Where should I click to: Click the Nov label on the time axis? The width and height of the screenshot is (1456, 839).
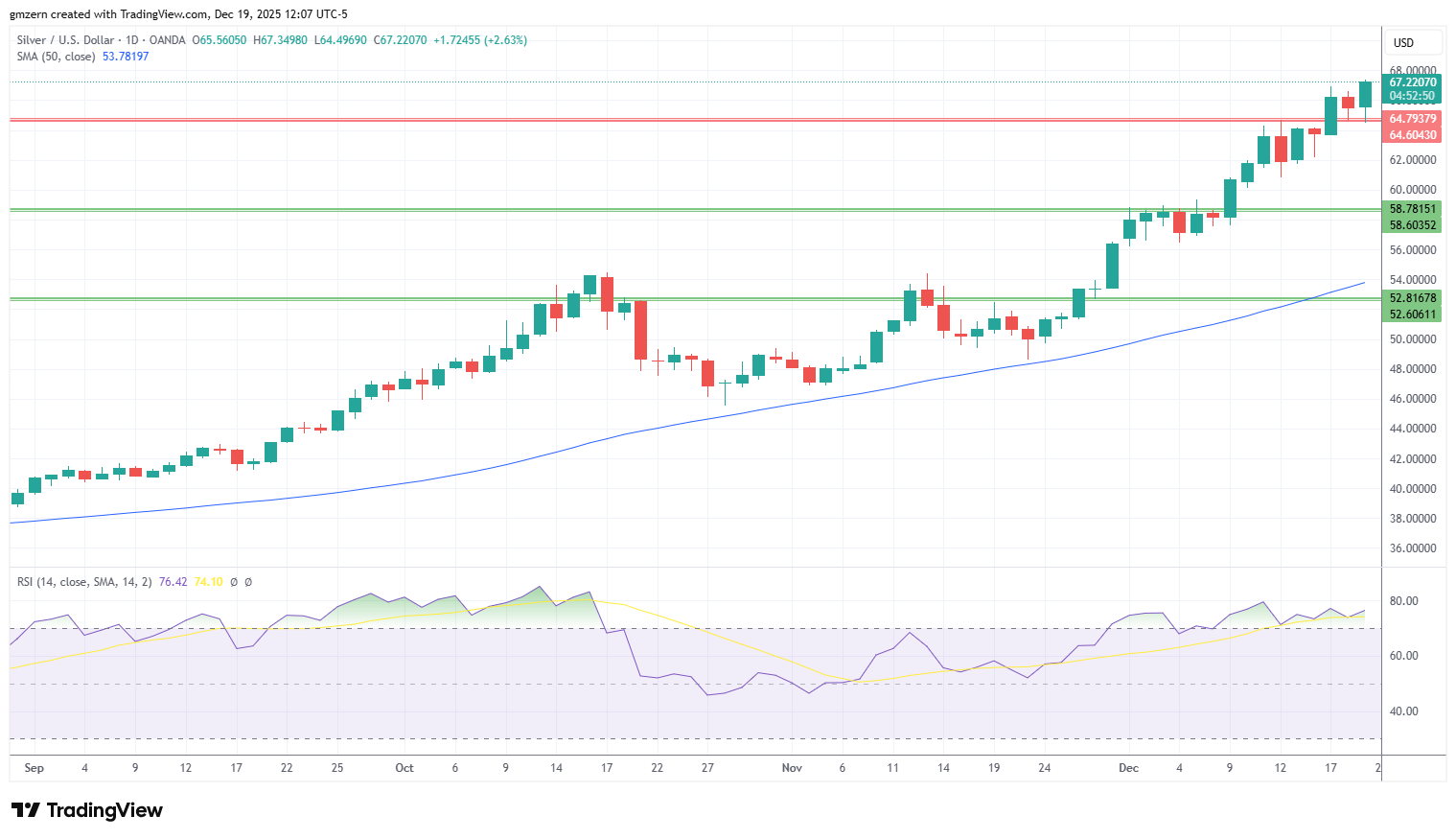tap(792, 768)
